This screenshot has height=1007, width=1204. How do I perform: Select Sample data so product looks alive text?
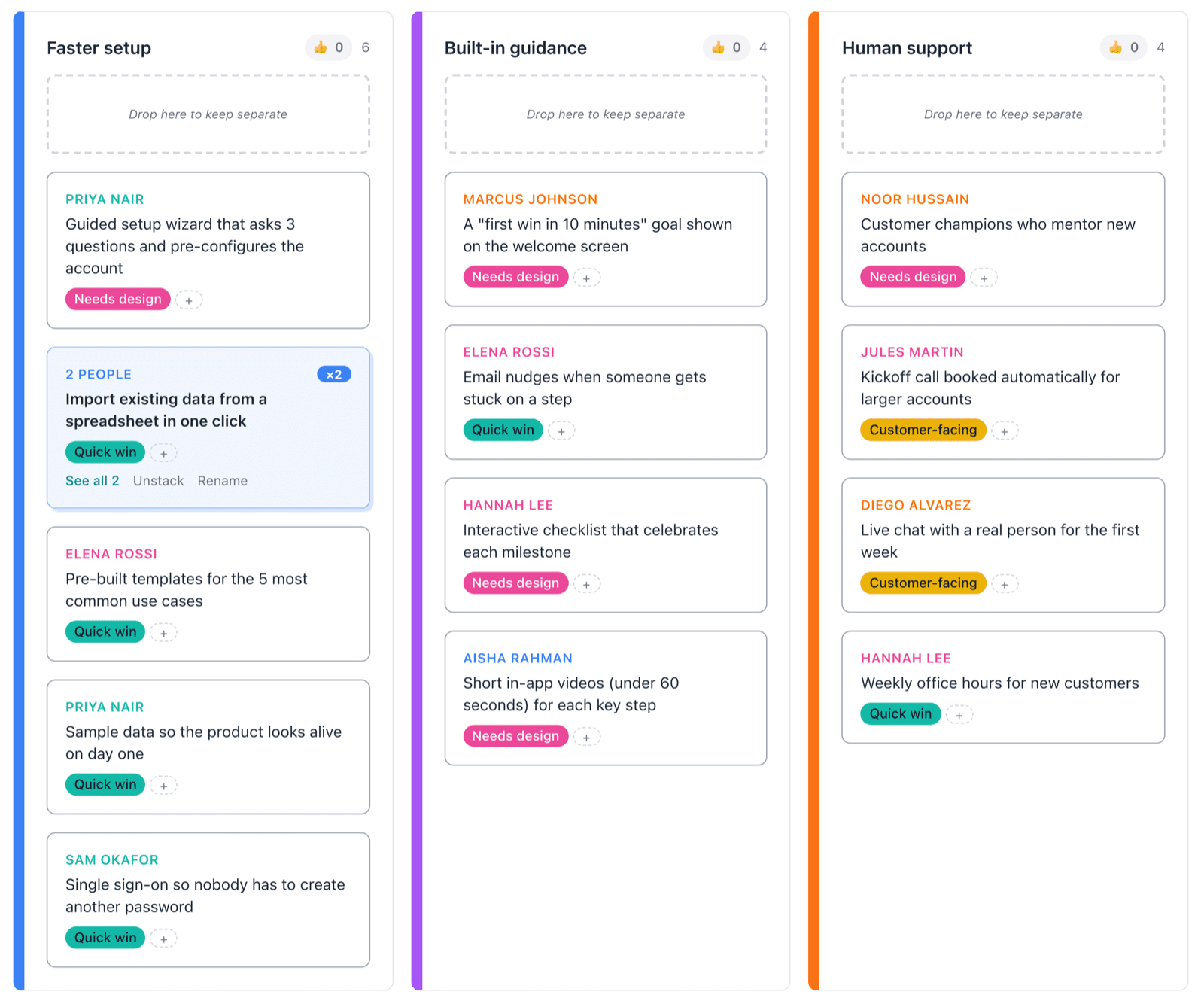coord(203,743)
